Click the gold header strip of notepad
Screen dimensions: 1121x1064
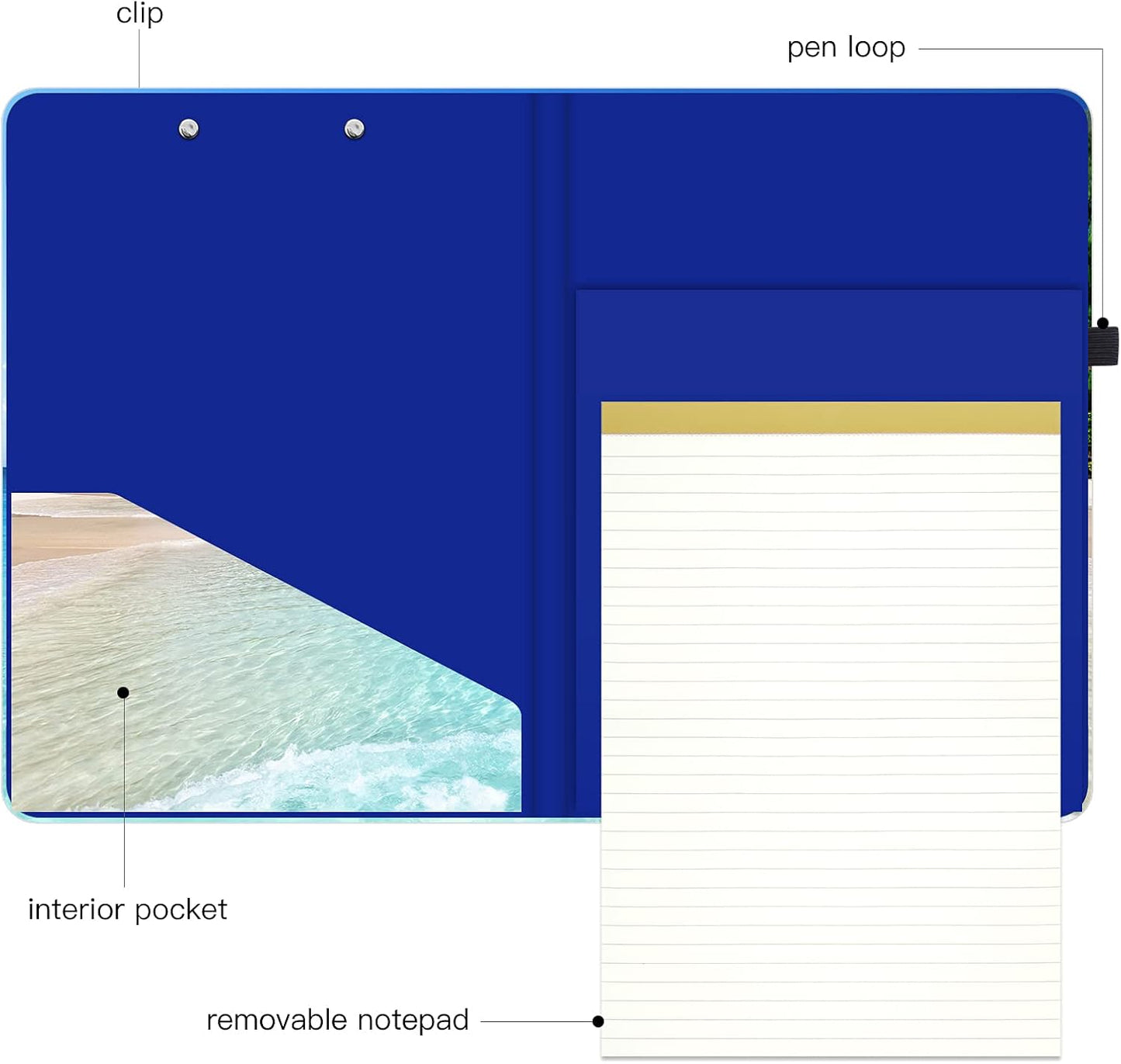pyautogui.click(x=831, y=418)
